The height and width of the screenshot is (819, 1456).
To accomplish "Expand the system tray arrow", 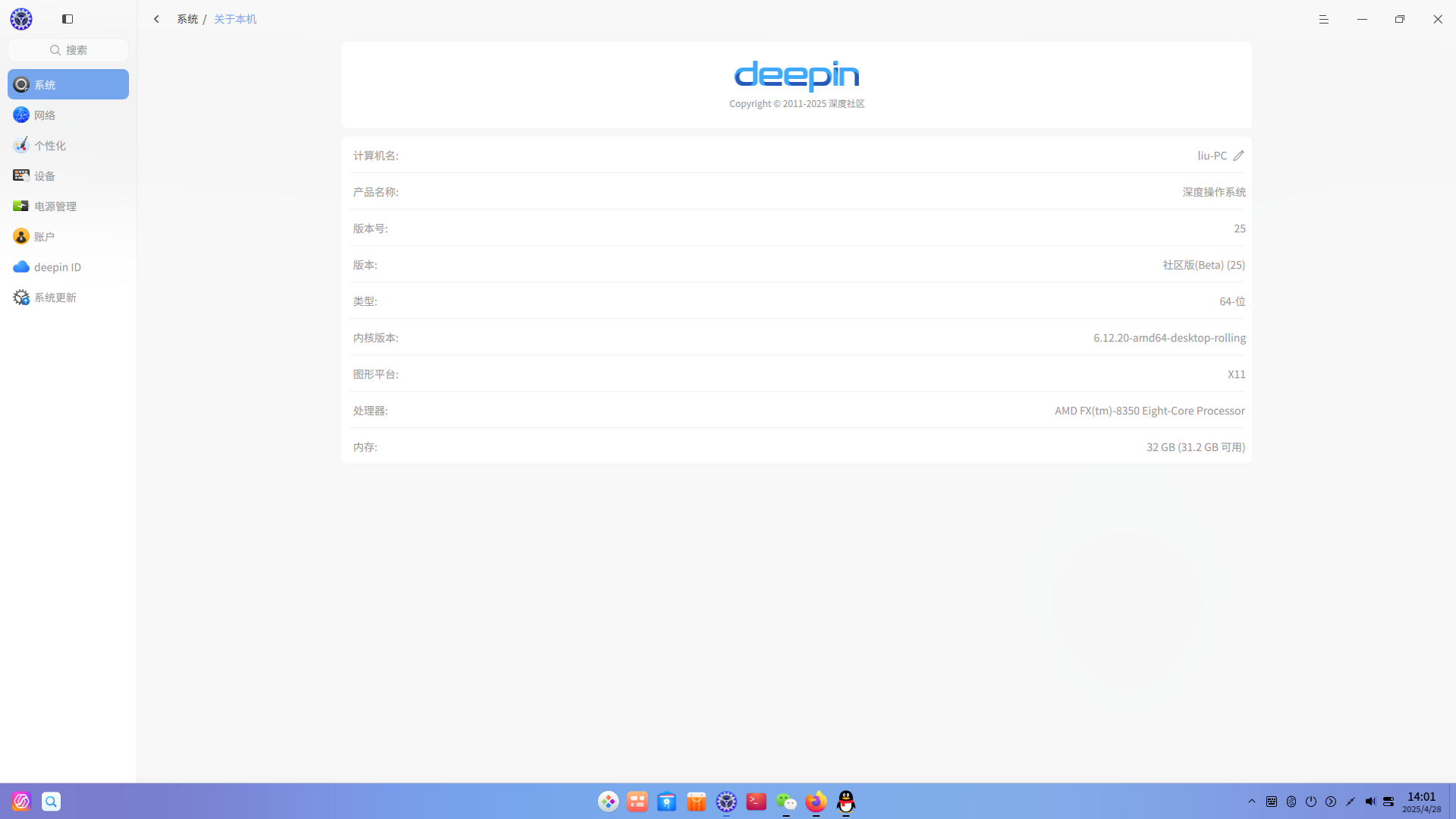I will 1252,802.
